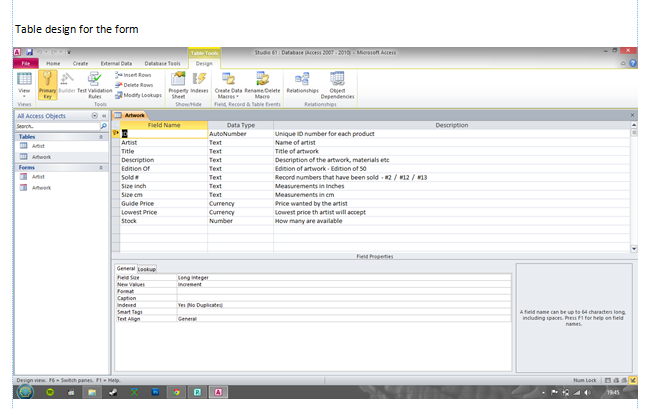646x409 pixels.
Task: Select the Edition Of field name cell
Action: 164,168
